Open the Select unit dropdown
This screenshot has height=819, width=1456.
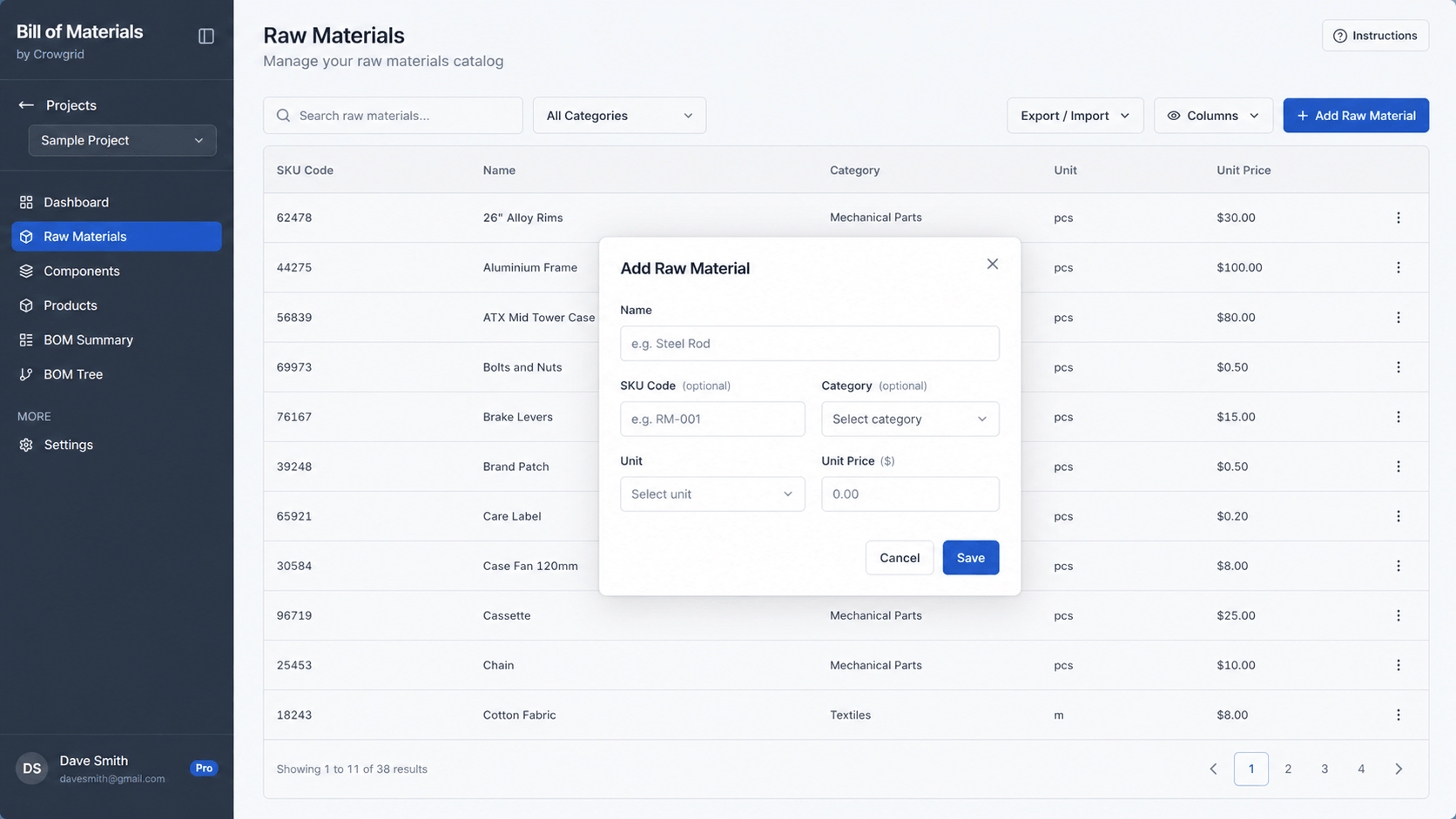coord(712,494)
